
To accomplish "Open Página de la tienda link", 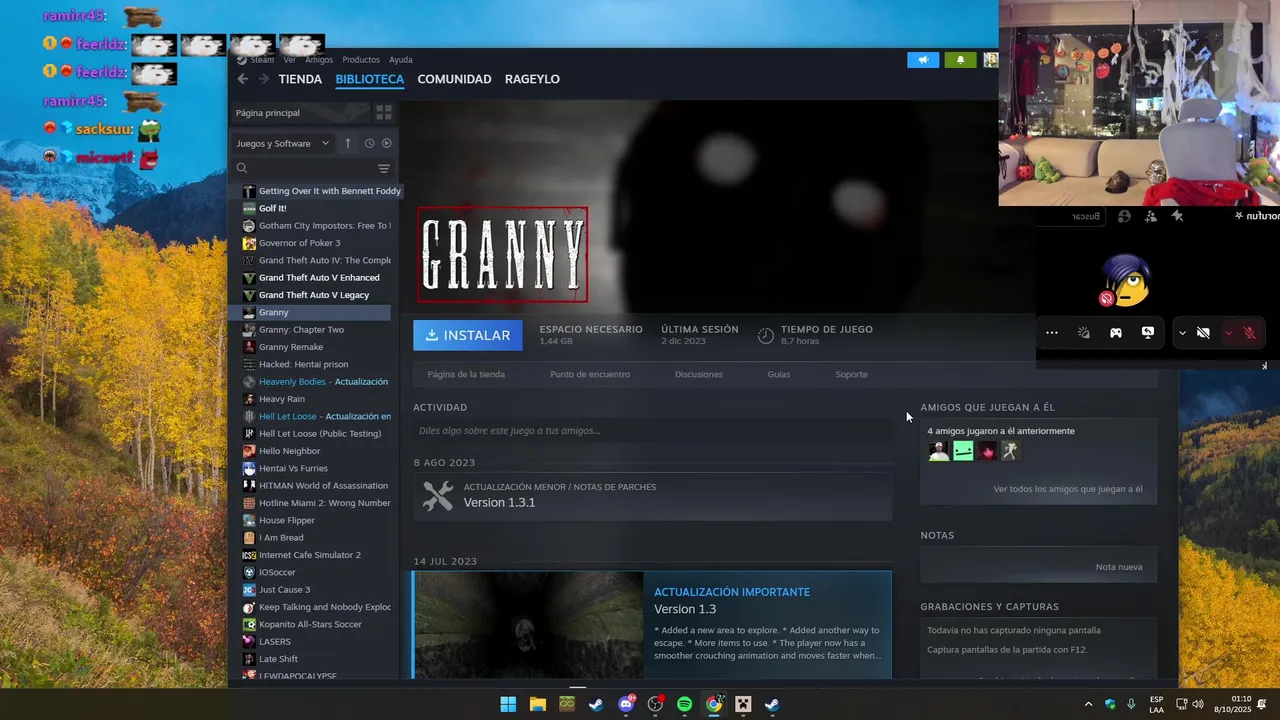I will click(x=466, y=374).
